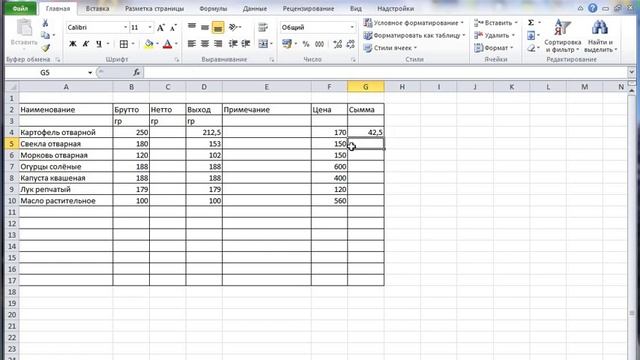Screen dimensions: 640x360
Task: Open Форматировать как таблицу dropdown
Action: [414, 36]
